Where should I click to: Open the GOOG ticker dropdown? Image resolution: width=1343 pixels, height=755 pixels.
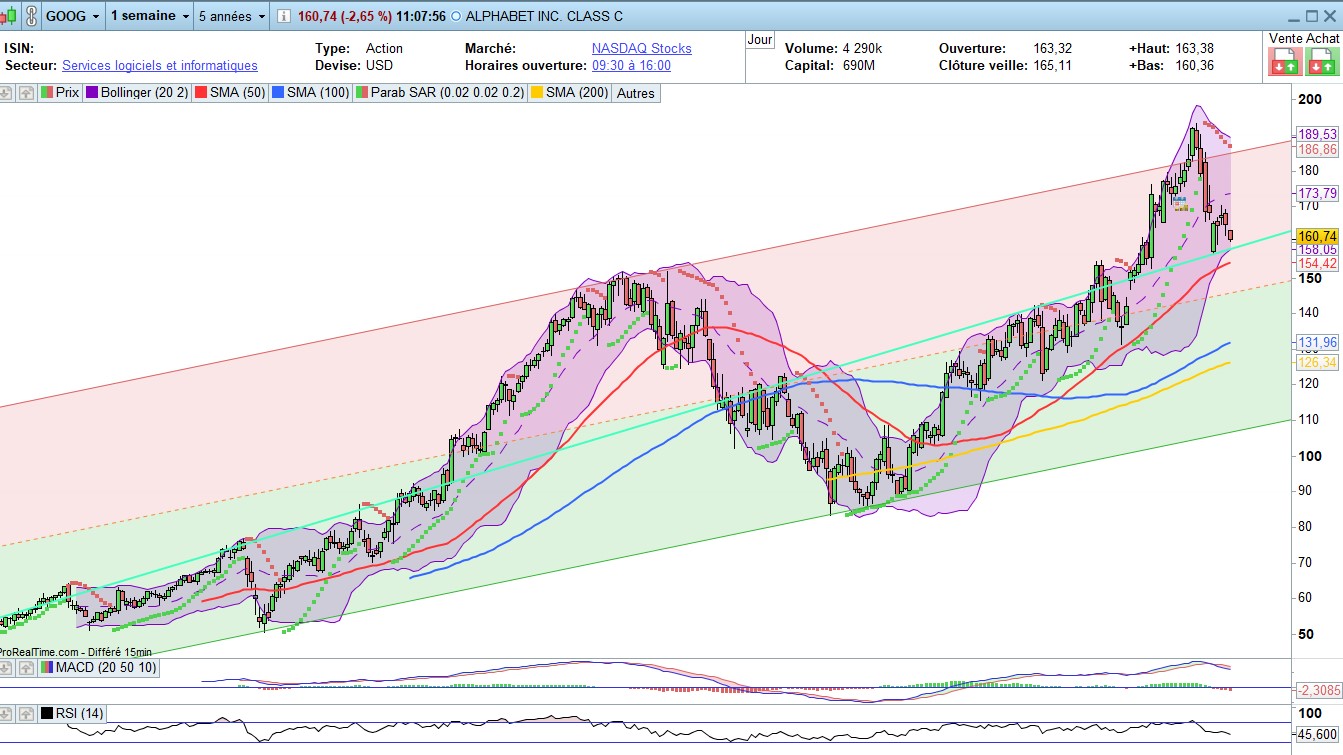74,16
